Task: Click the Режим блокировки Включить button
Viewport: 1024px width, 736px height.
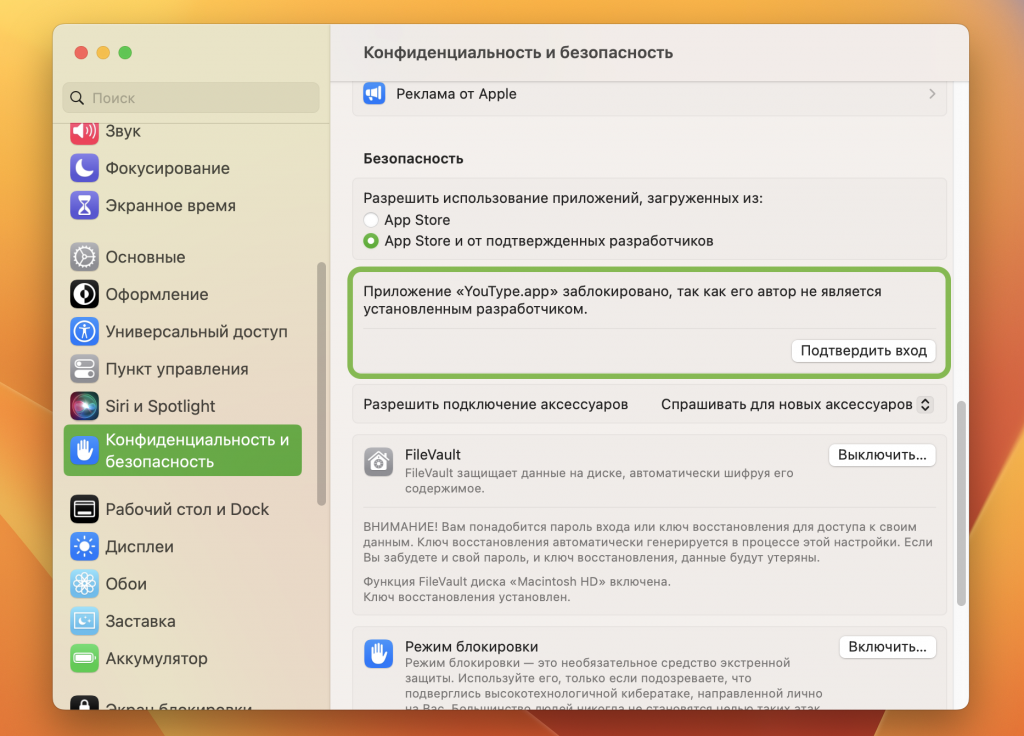Action: point(887,647)
